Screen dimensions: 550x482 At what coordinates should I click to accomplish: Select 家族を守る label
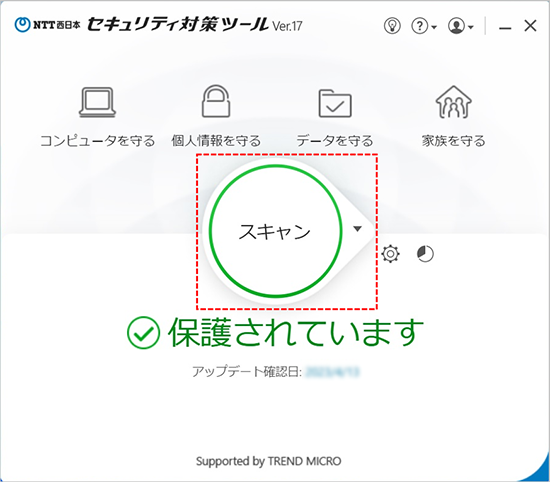(454, 141)
